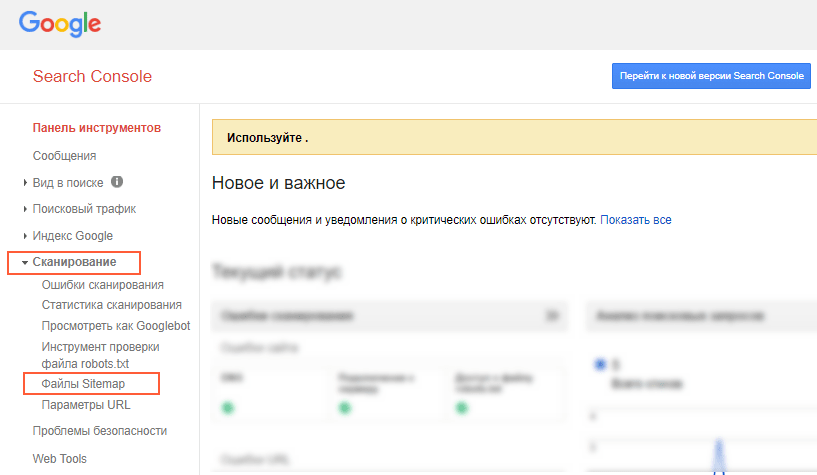The image size is (817, 475).
Task: Click the Новые сообщения и уведомления status text
Action: (x=404, y=220)
